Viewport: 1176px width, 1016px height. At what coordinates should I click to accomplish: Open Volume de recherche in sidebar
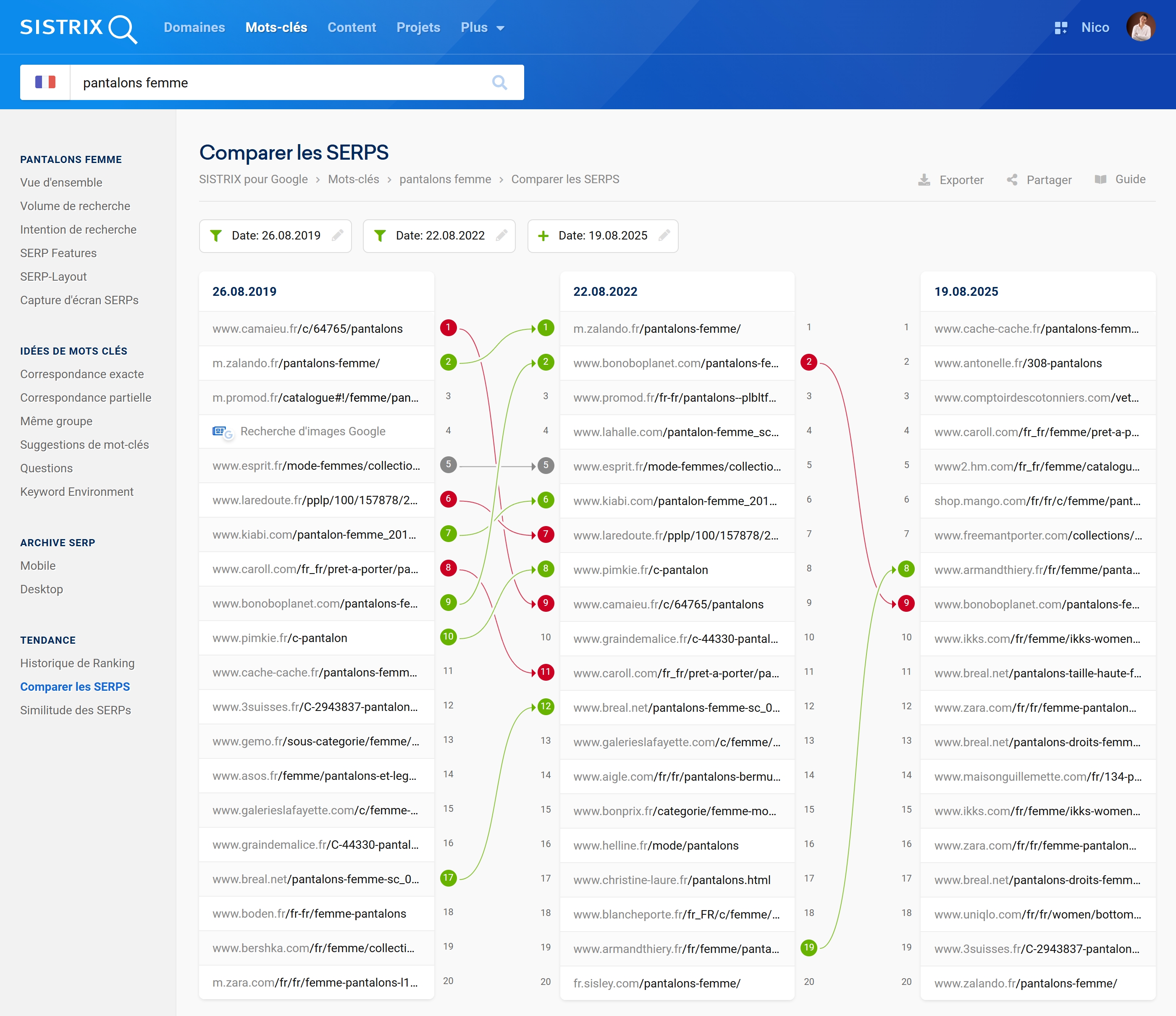coord(75,206)
